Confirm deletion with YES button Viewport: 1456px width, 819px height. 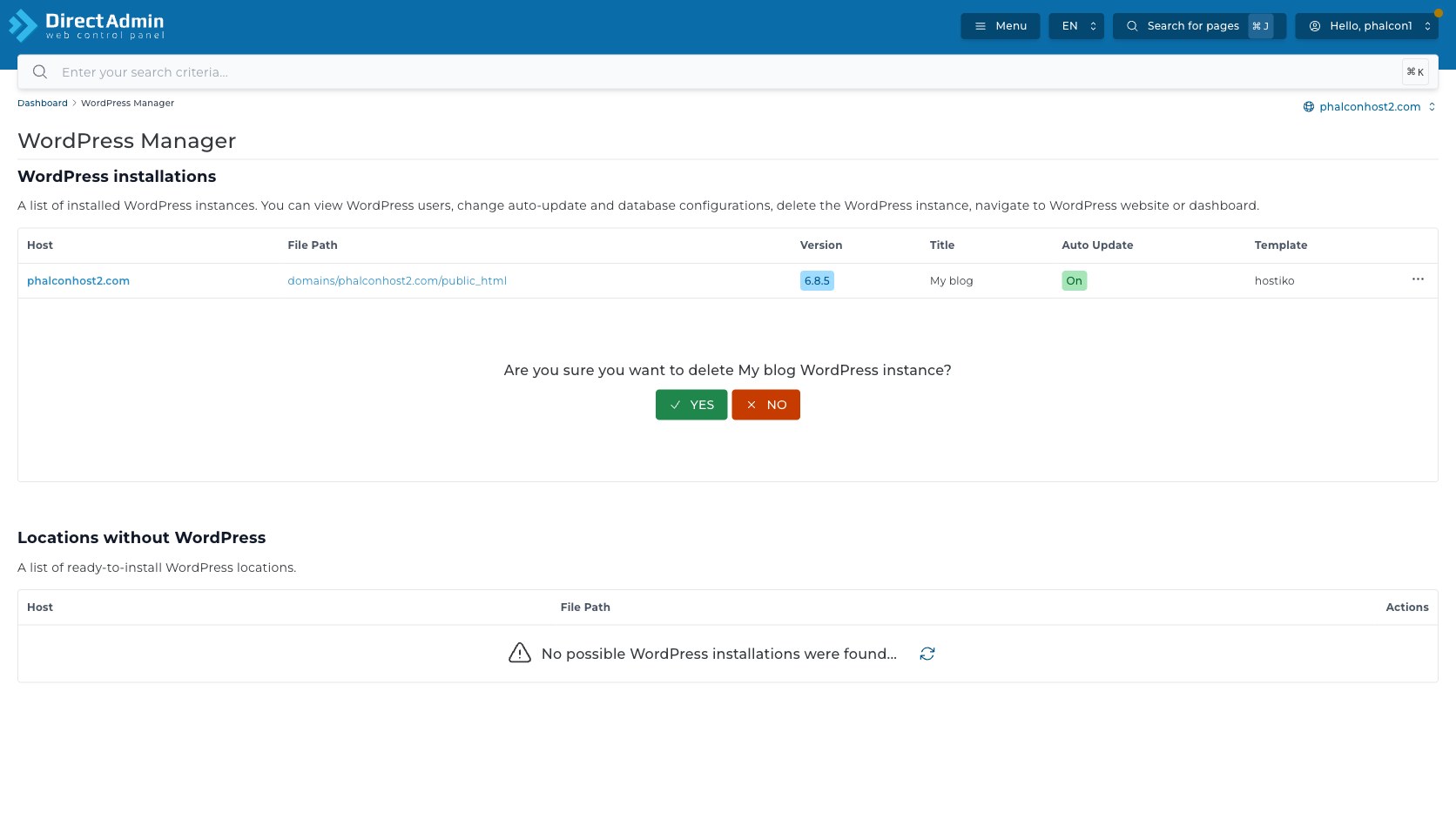pyautogui.click(x=691, y=405)
